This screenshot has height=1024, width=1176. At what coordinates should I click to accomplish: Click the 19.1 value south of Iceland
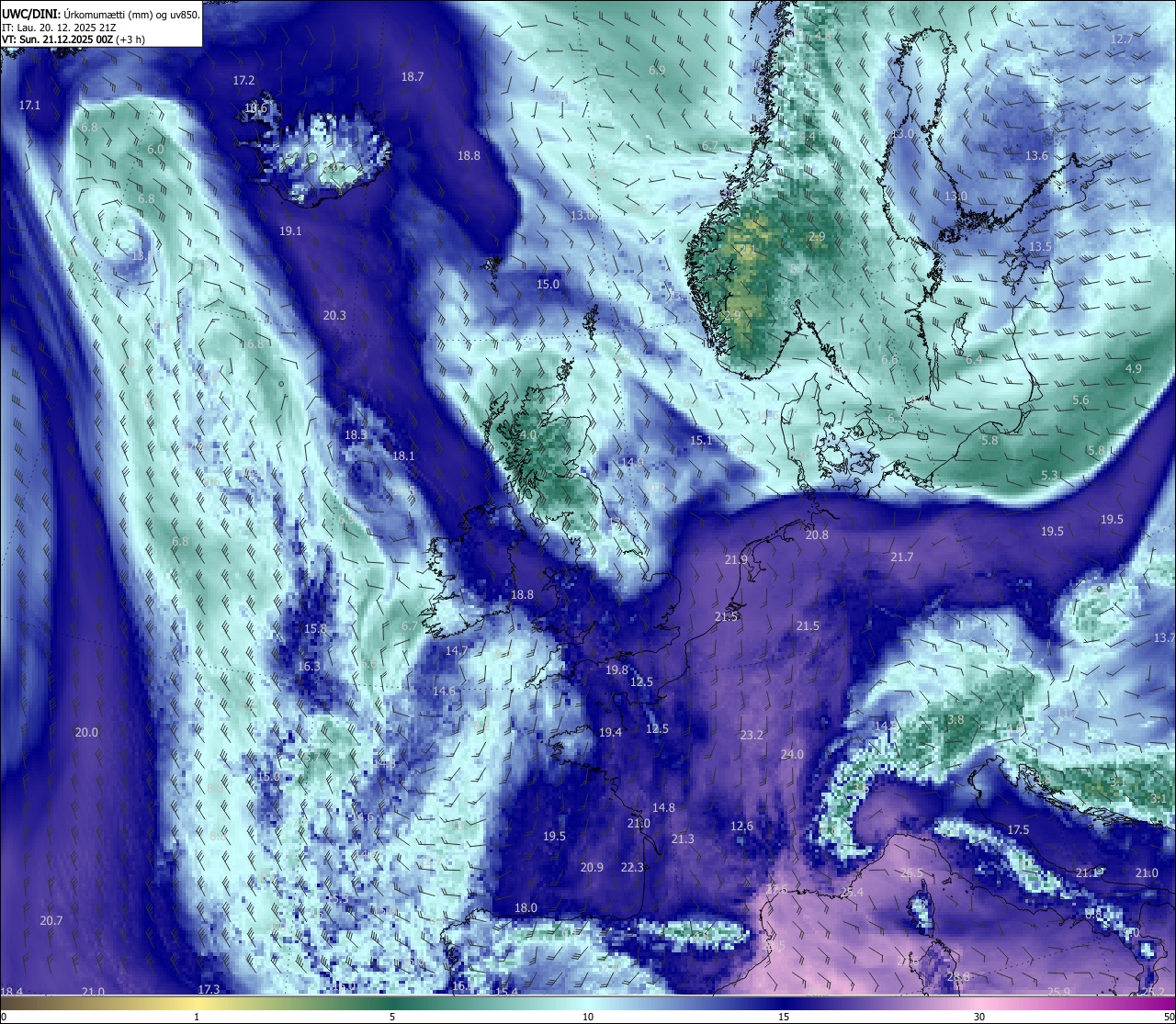pyautogui.click(x=290, y=231)
